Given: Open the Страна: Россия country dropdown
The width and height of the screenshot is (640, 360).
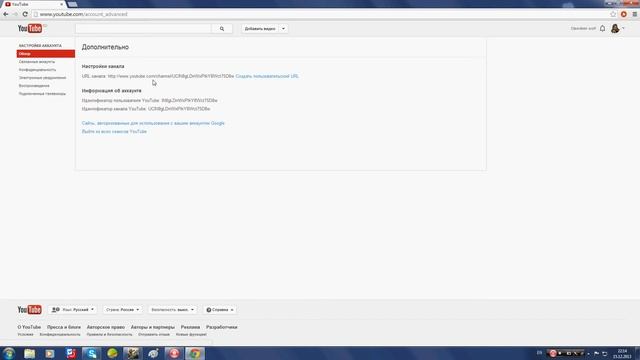Looking at the screenshot, I should point(122,310).
